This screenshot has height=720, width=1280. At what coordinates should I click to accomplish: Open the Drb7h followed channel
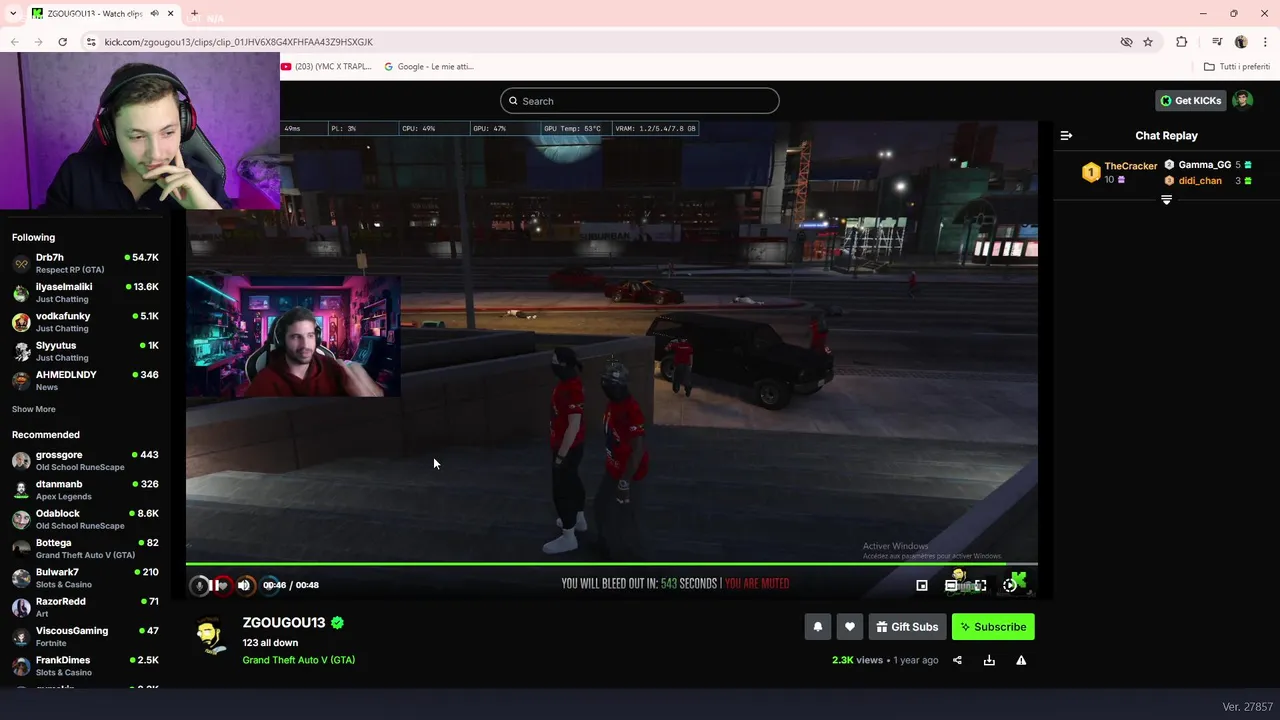[85, 264]
